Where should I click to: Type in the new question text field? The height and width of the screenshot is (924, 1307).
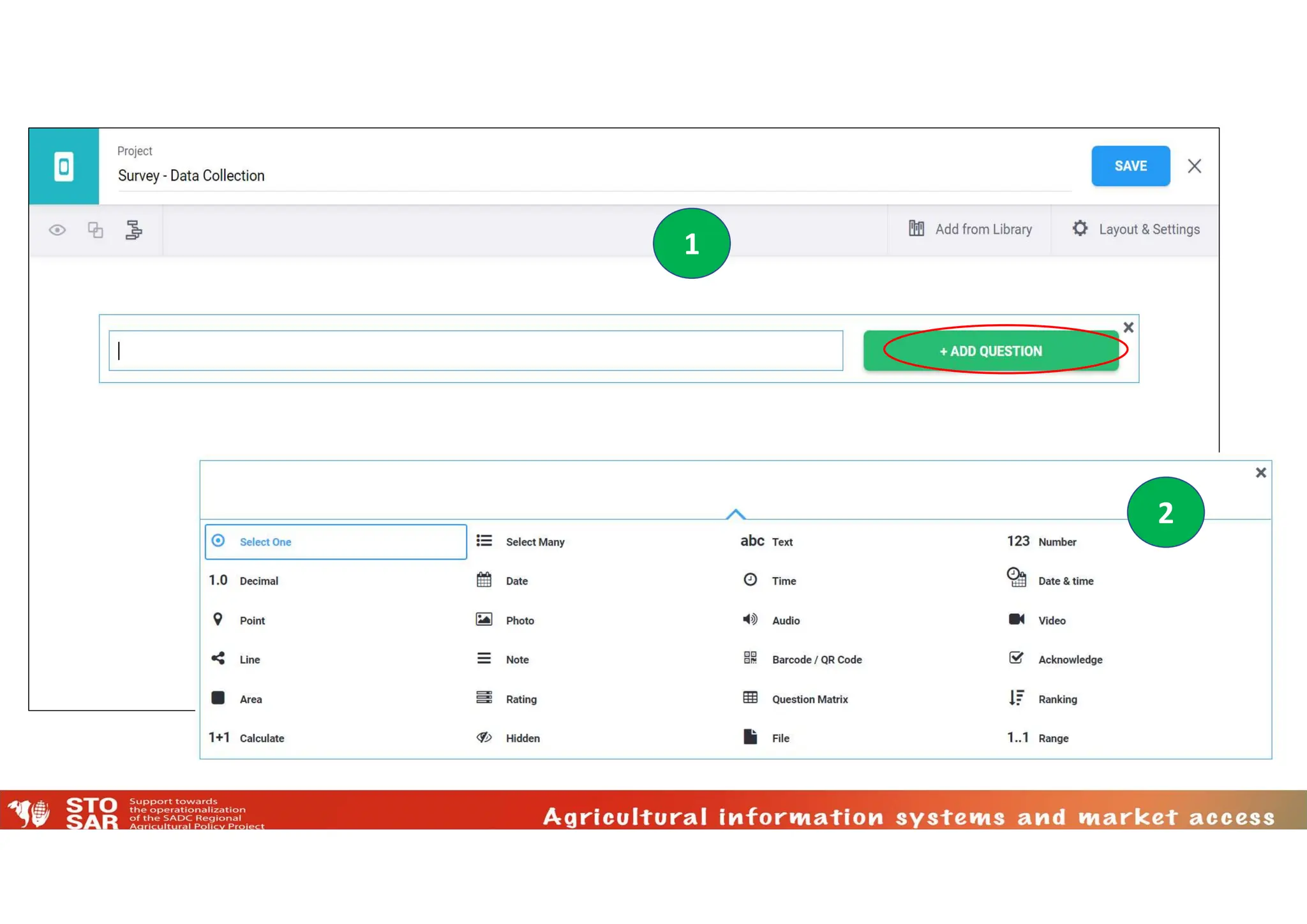pos(475,351)
